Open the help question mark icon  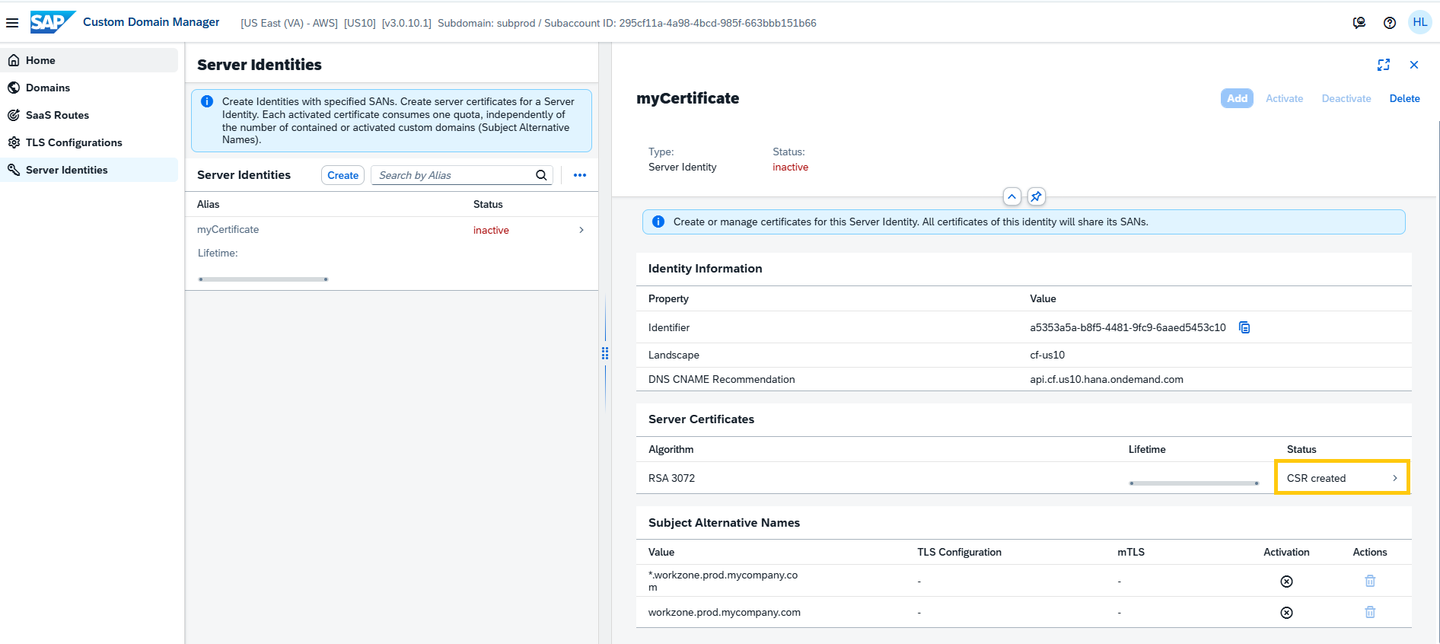(x=1389, y=22)
